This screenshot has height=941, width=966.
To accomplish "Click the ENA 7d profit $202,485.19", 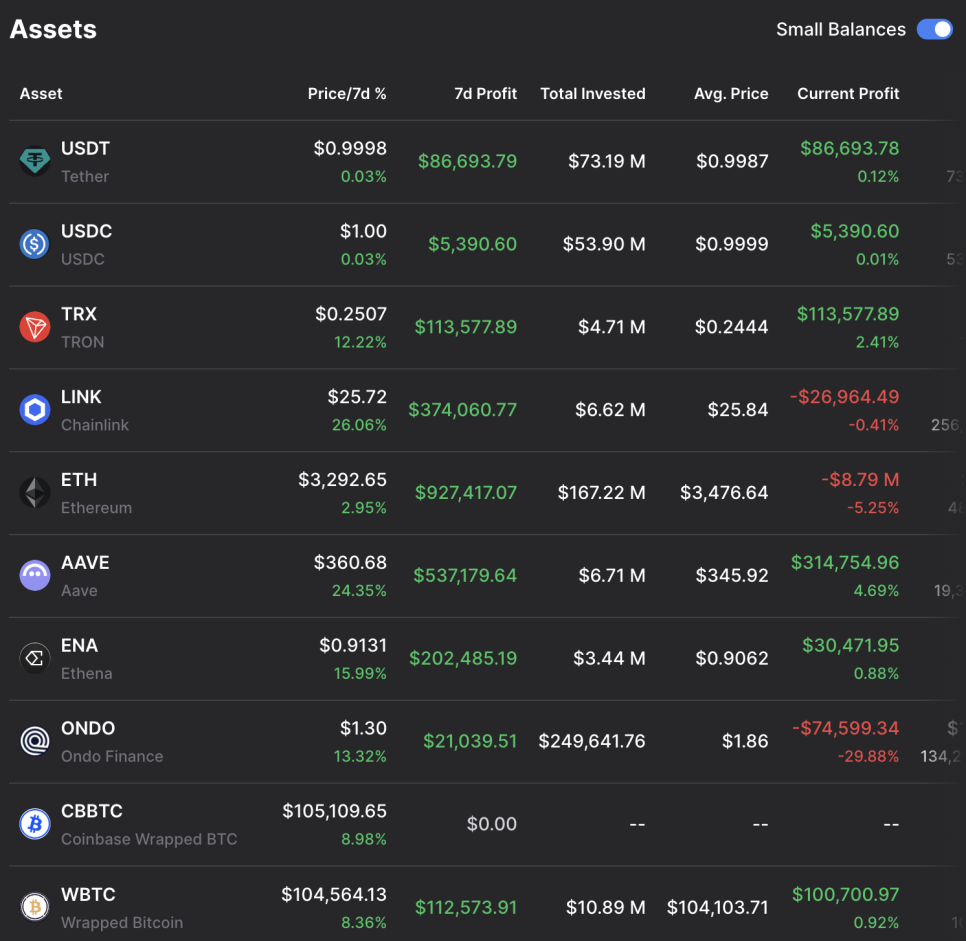I will pos(463,658).
